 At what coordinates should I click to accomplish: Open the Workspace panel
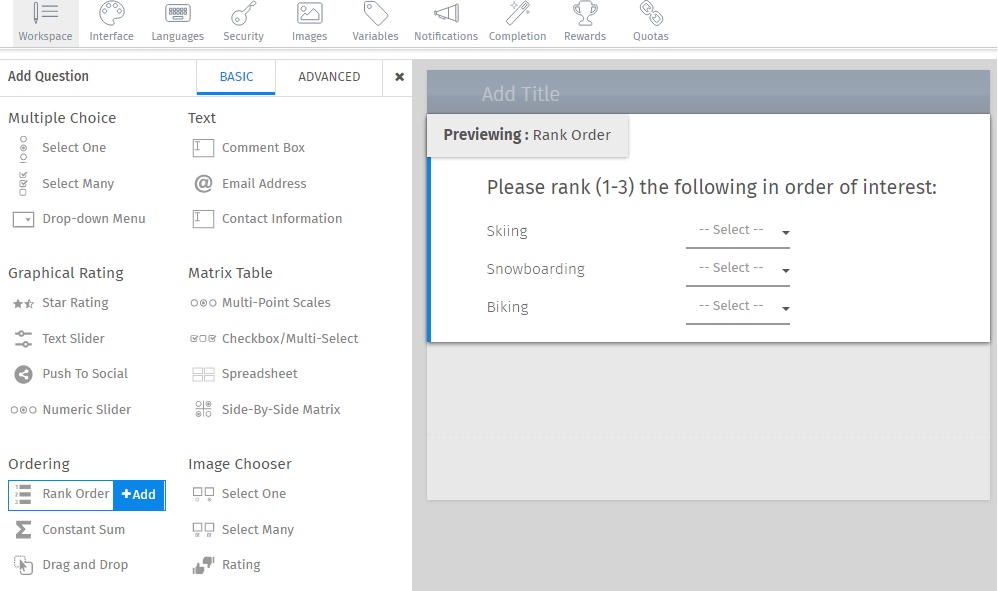tap(44, 21)
